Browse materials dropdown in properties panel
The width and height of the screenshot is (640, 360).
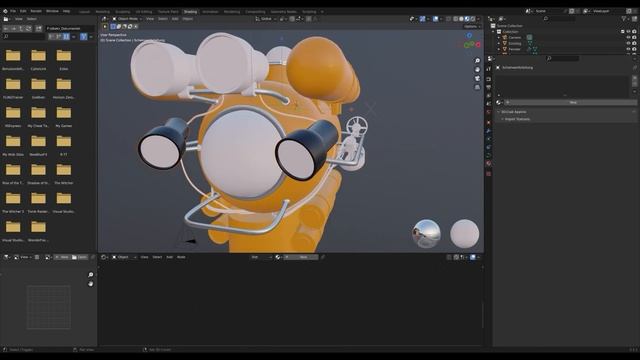pyautogui.click(x=499, y=102)
